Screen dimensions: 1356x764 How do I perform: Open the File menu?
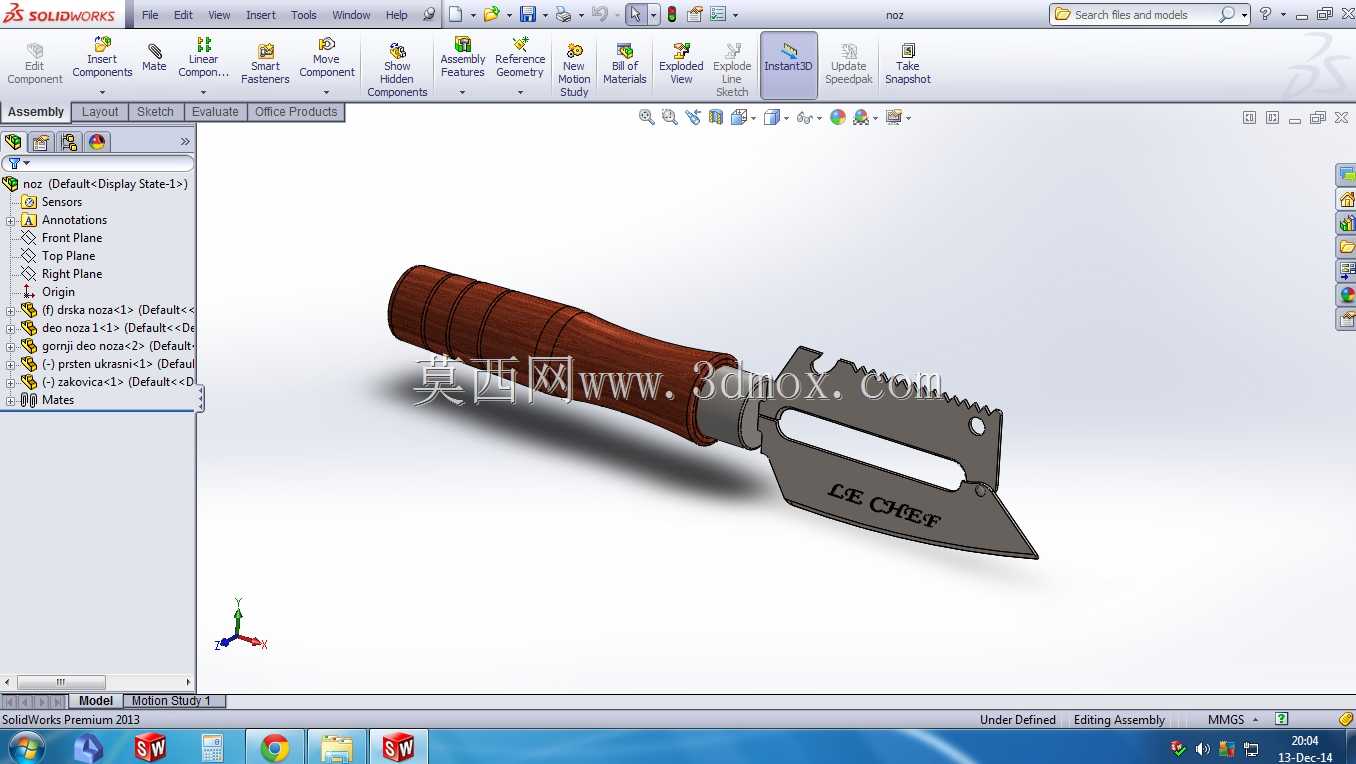click(150, 15)
